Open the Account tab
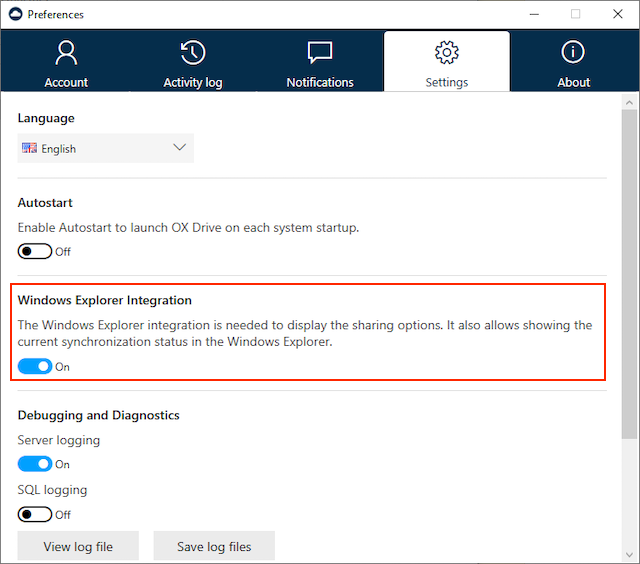The width and height of the screenshot is (640, 564). (66, 61)
